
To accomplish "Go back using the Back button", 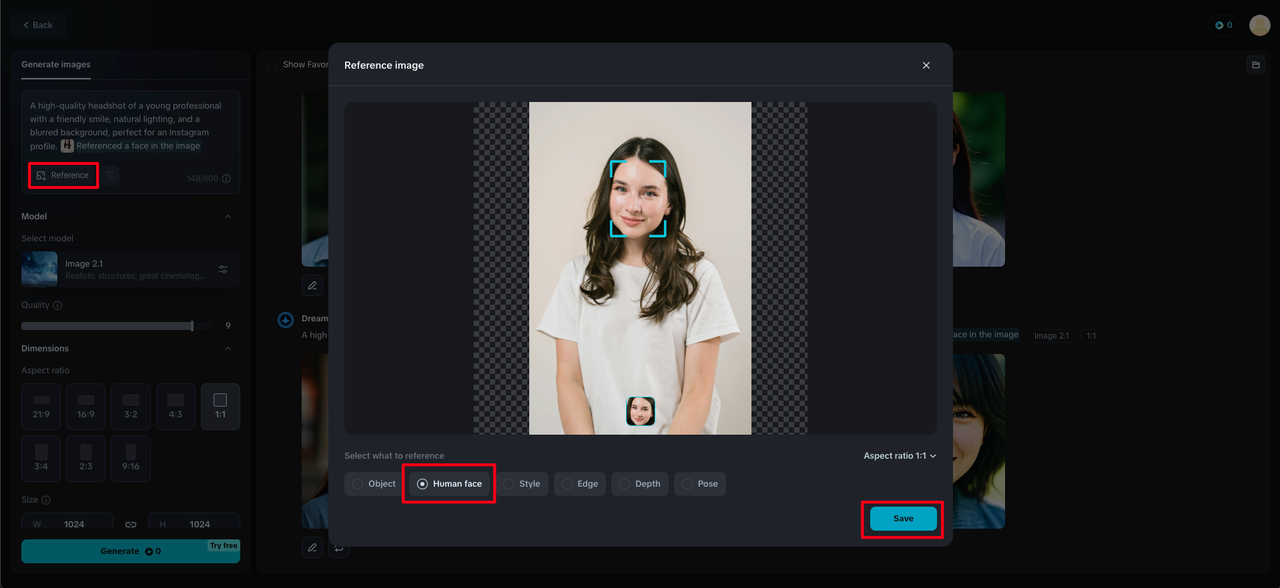I will [x=38, y=25].
